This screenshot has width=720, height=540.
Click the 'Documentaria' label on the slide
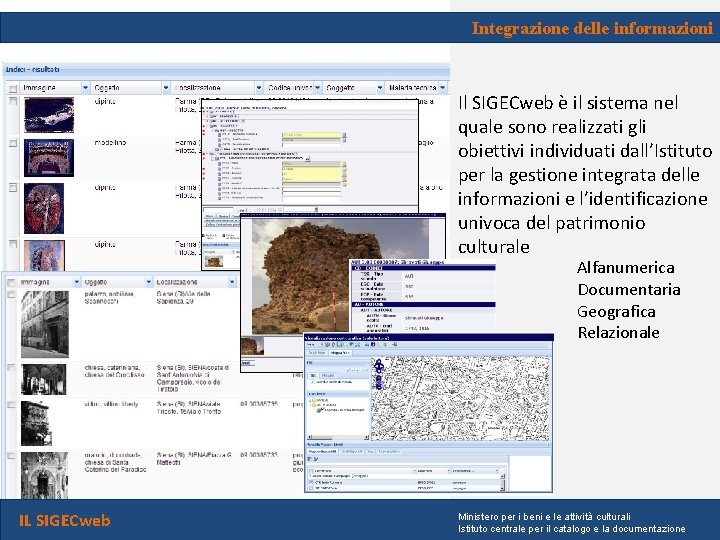(629, 290)
